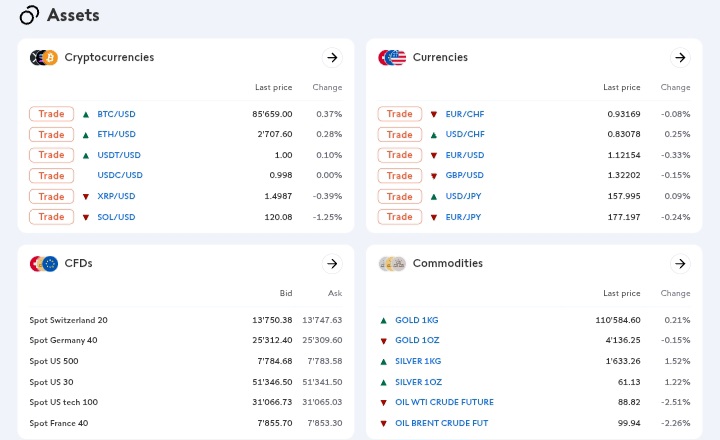The image size is (720, 440).
Task: Open the OIL WTI CRUDE FUTURE link
Action: (444, 402)
